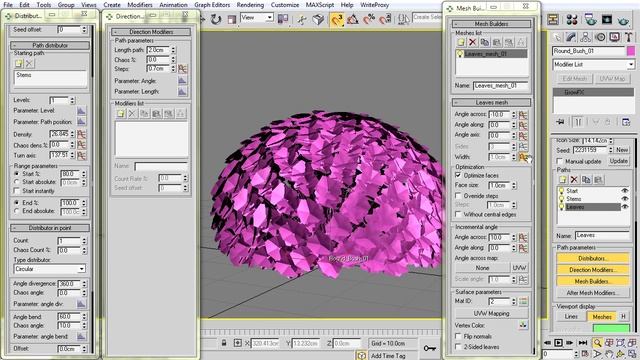Image resolution: width=640 pixels, height=360 pixels.
Task: Delete selected mesh in Meshes list
Action: (473, 42)
